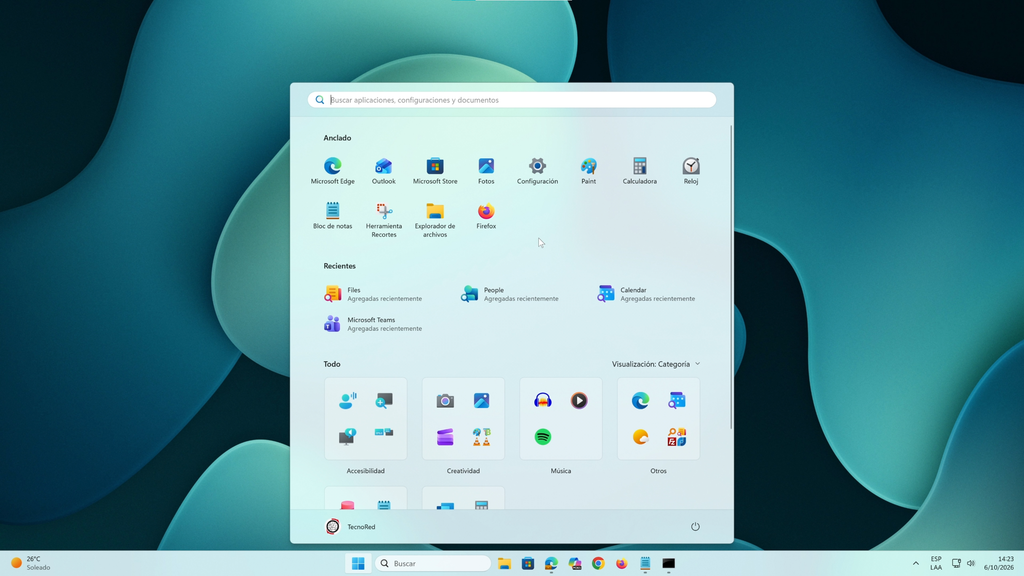Open weather icon in the Otros folder
Viewport: 1024px width, 576px height.
click(641, 437)
